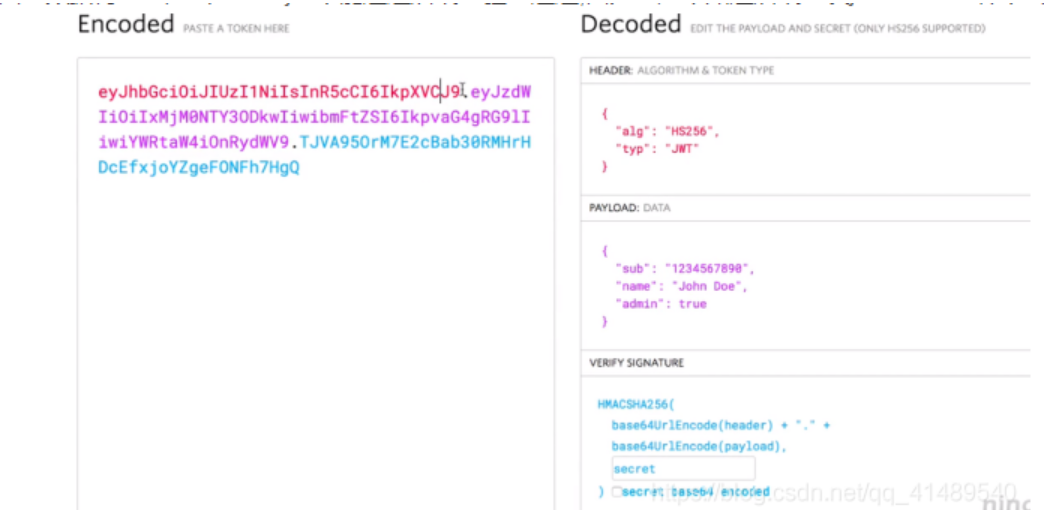This screenshot has height=510, width=1044.
Task: Click the PAYLOAD: DATA label
Action: [630, 208]
